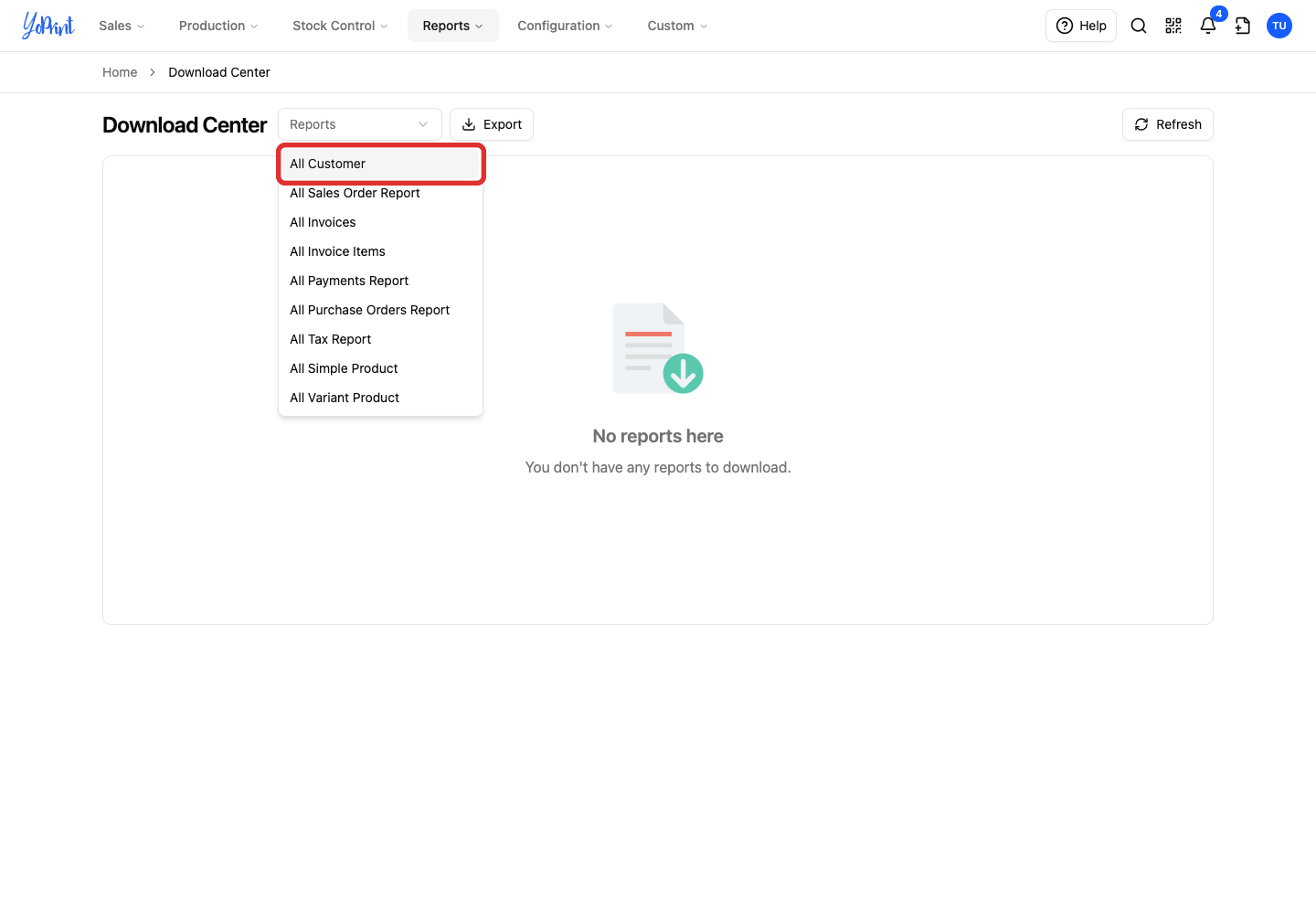Open the TU user avatar menu
This screenshot has height=914, width=1316.
pos(1279,26)
